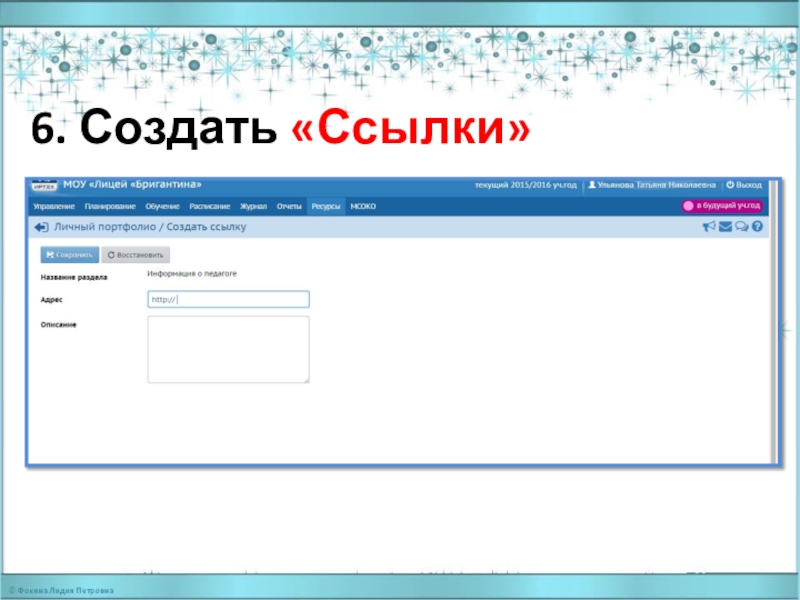Open the announcements megaphone icon
The height and width of the screenshot is (600, 800).
tap(709, 227)
